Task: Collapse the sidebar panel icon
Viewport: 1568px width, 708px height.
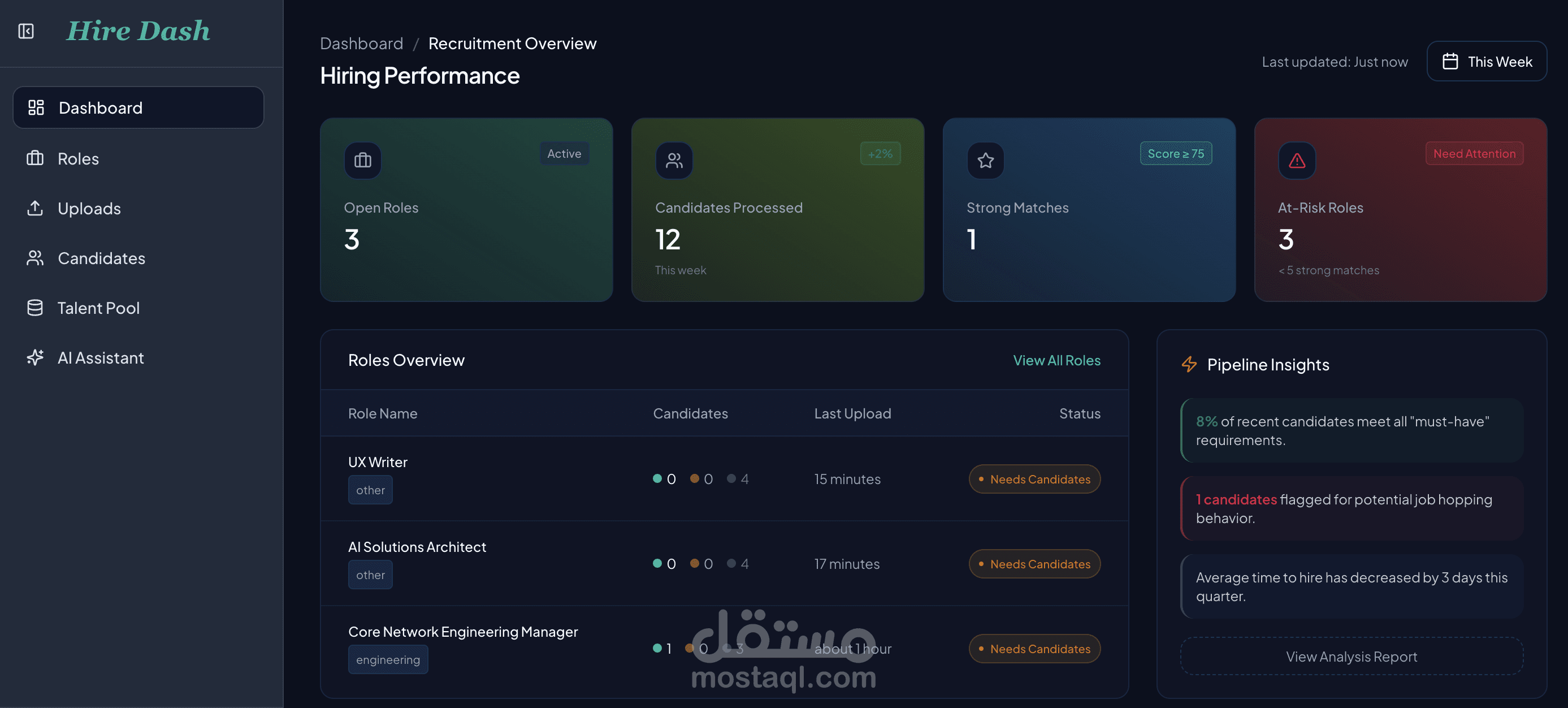Action: tap(26, 31)
